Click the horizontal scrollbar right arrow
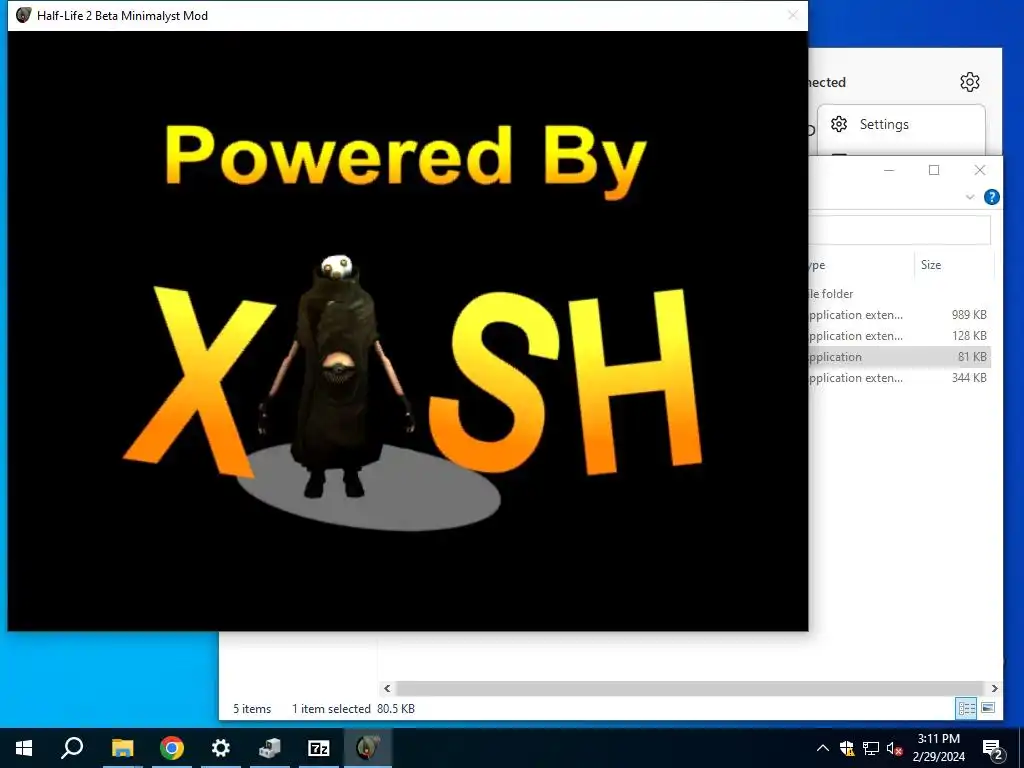This screenshot has width=1024, height=768. 994,688
